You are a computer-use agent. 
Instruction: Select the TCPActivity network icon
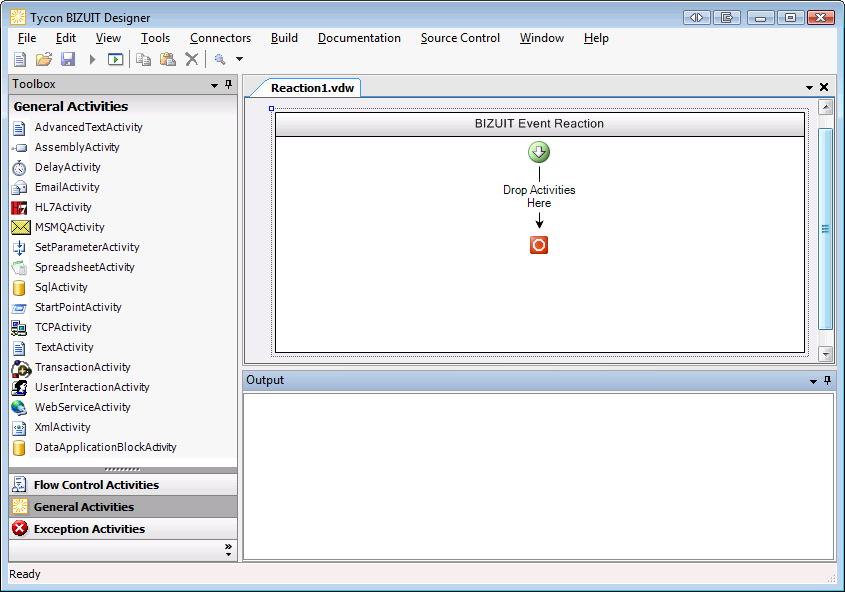(19, 328)
